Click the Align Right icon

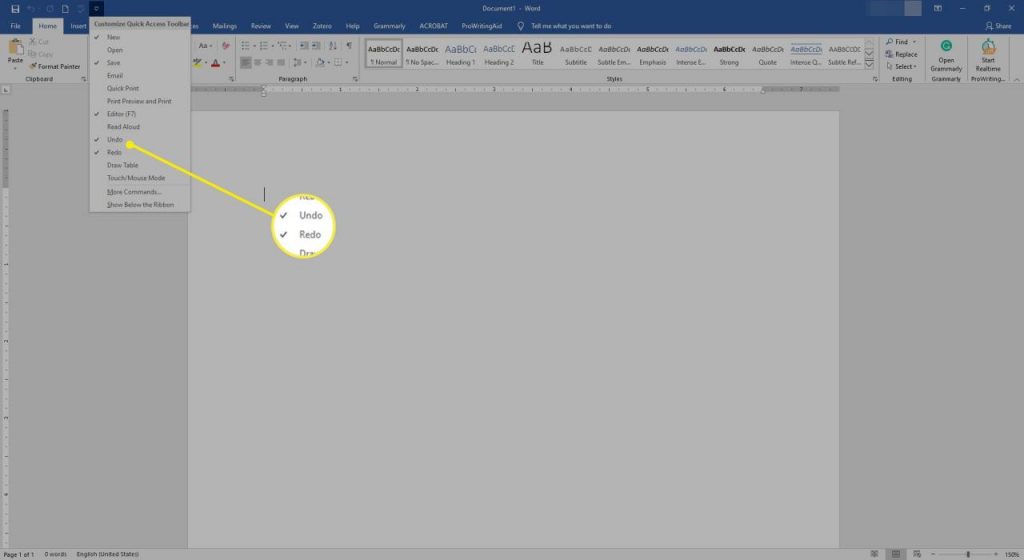click(x=269, y=63)
